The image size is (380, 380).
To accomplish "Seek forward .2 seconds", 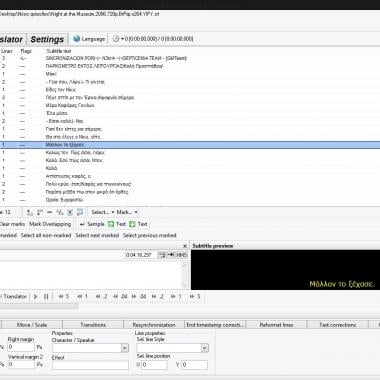I will pos(157,297).
